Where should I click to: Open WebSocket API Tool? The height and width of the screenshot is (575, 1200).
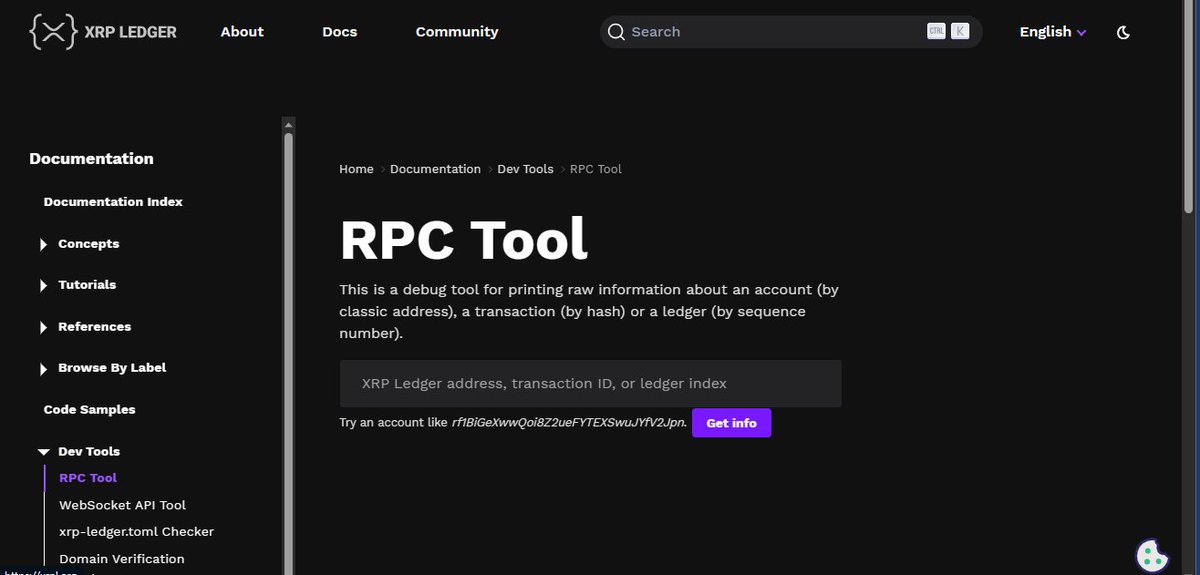coord(122,505)
